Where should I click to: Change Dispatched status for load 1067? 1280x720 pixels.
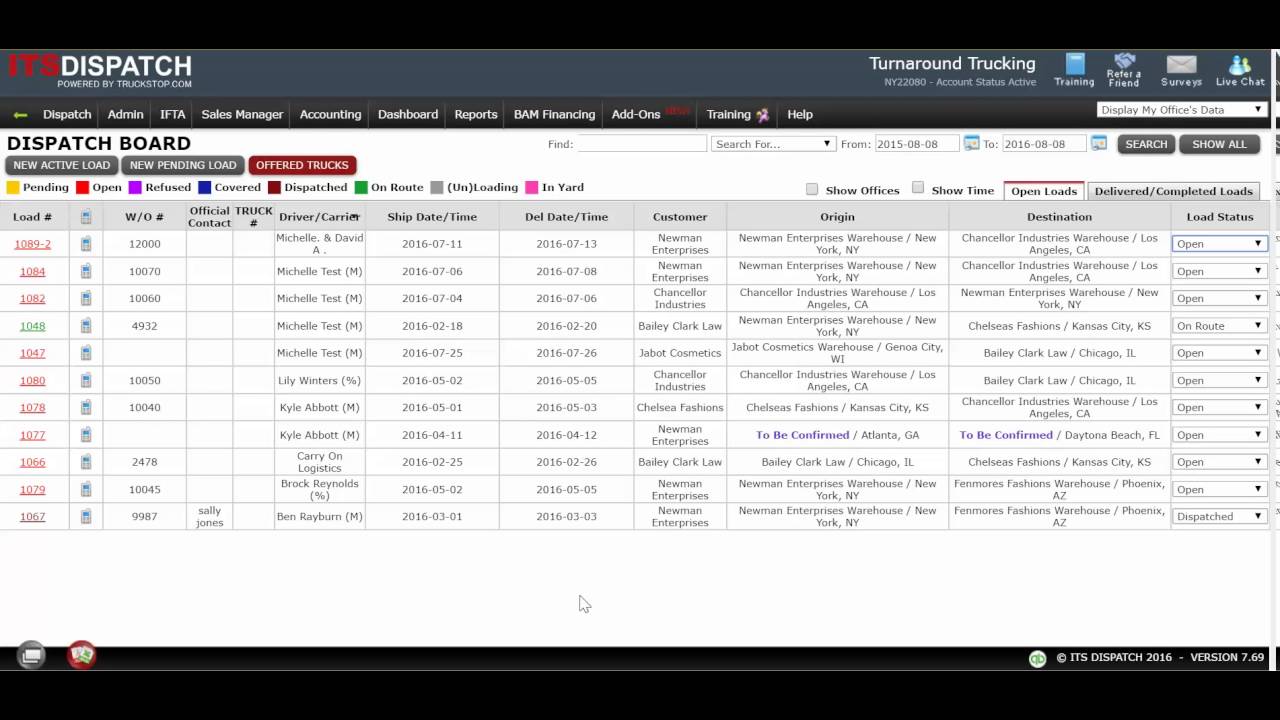click(x=1219, y=517)
